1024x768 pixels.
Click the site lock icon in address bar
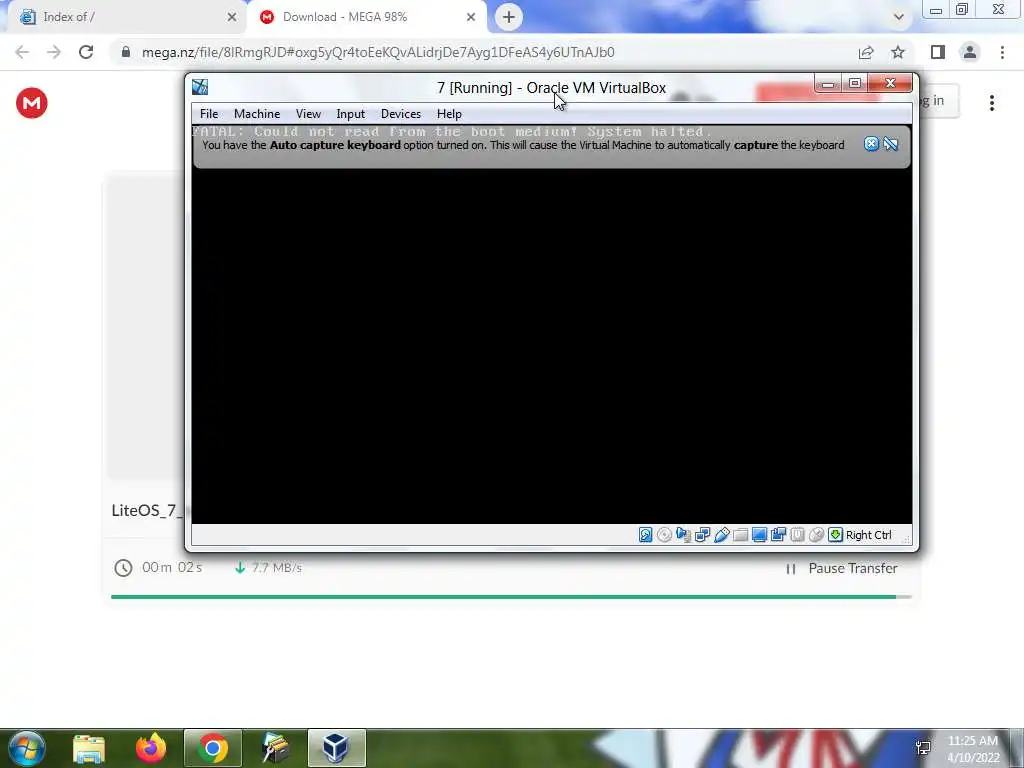click(x=126, y=52)
